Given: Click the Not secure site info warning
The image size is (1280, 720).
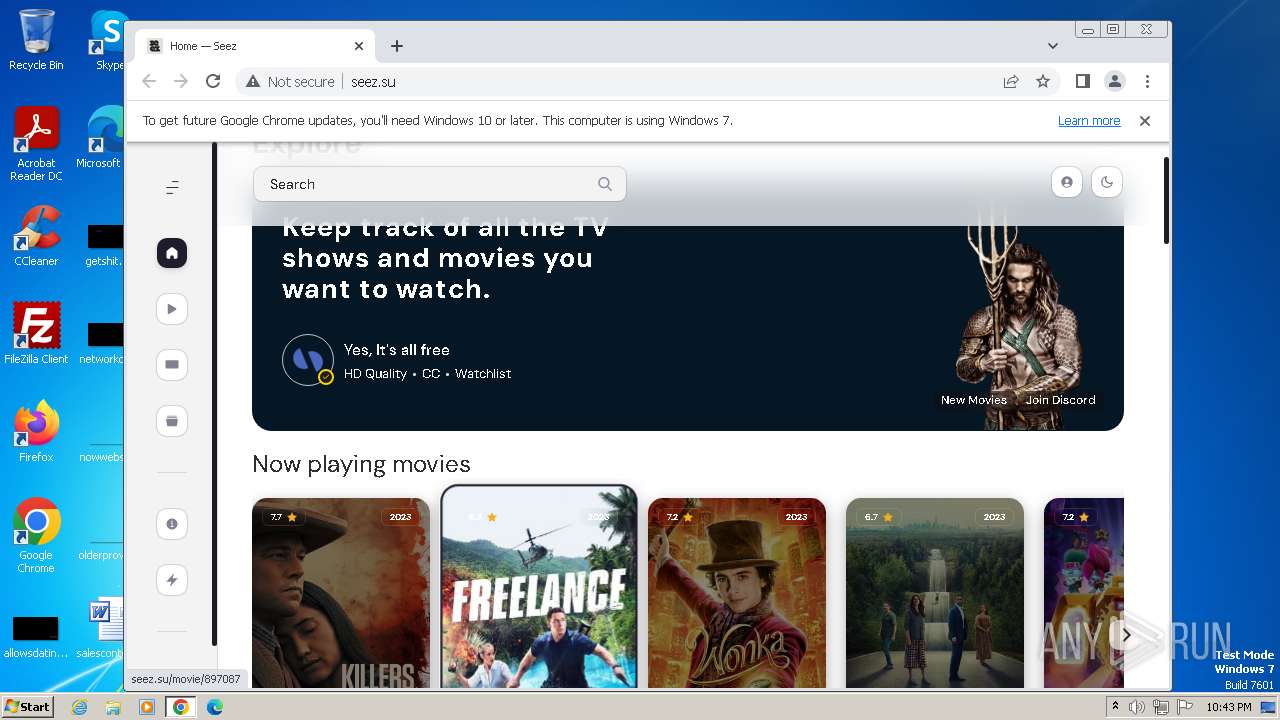Looking at the screenshot, I should click(x=290, y=82).
